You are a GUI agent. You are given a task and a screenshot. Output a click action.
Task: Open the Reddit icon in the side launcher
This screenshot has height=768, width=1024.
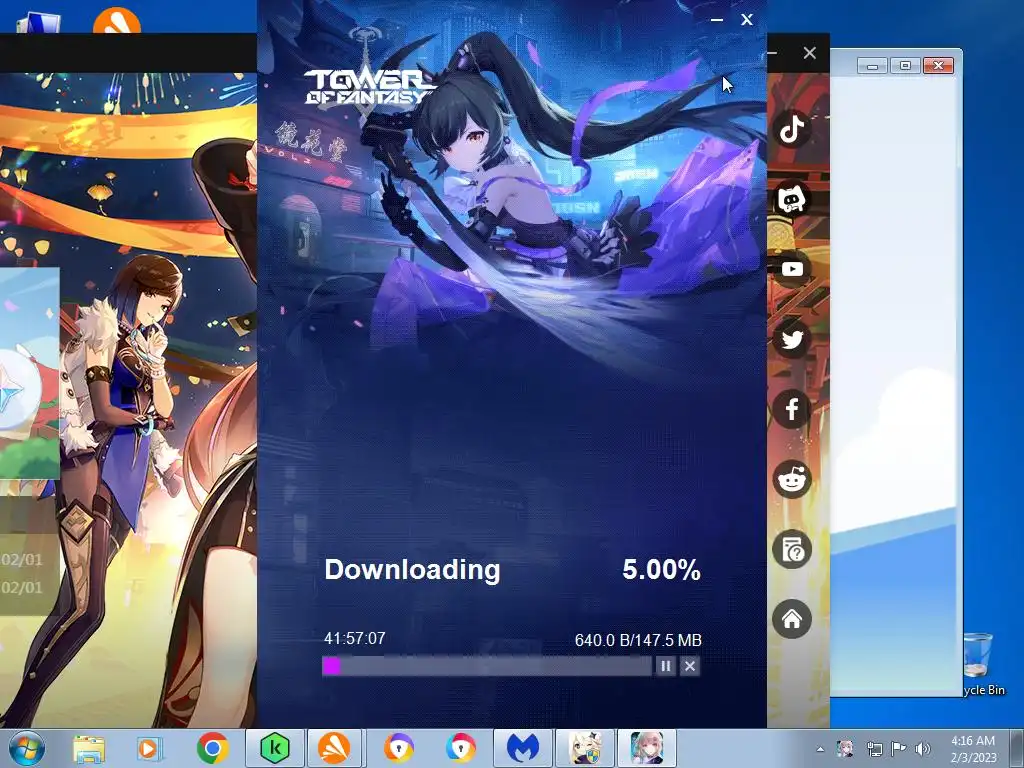[792, 479]
